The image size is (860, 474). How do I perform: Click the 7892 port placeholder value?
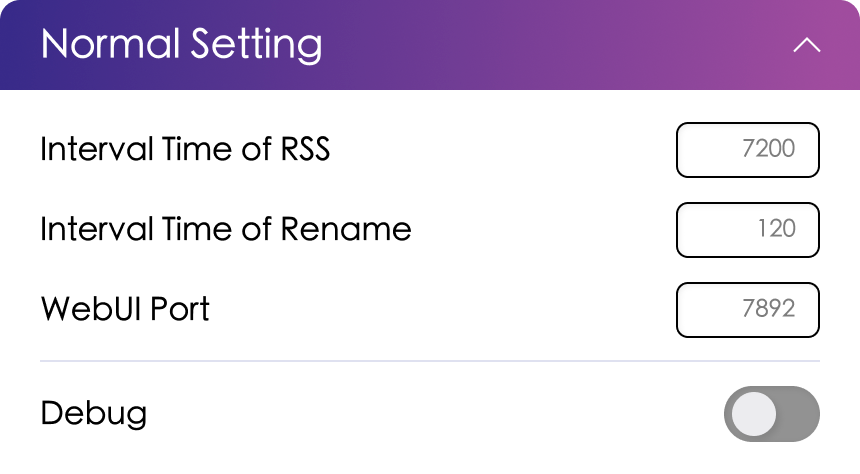[x=769, y=310]
